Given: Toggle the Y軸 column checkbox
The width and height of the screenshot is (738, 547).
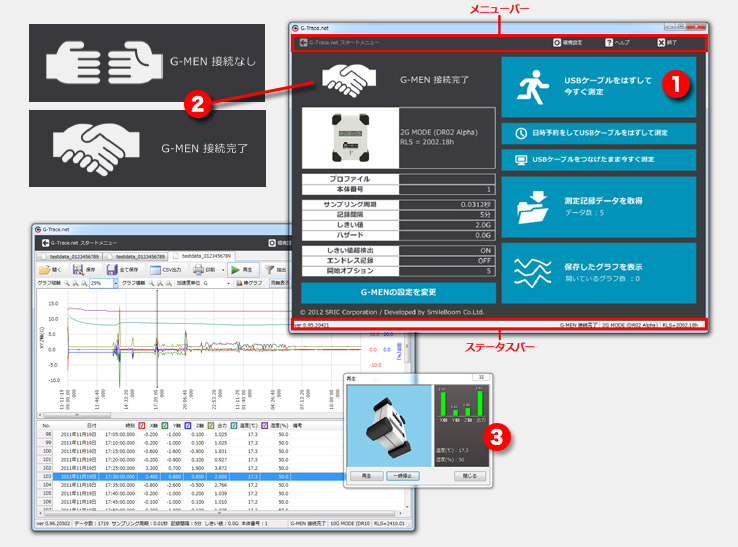Looking at the screenshot, I should click(x=167, y=425).
